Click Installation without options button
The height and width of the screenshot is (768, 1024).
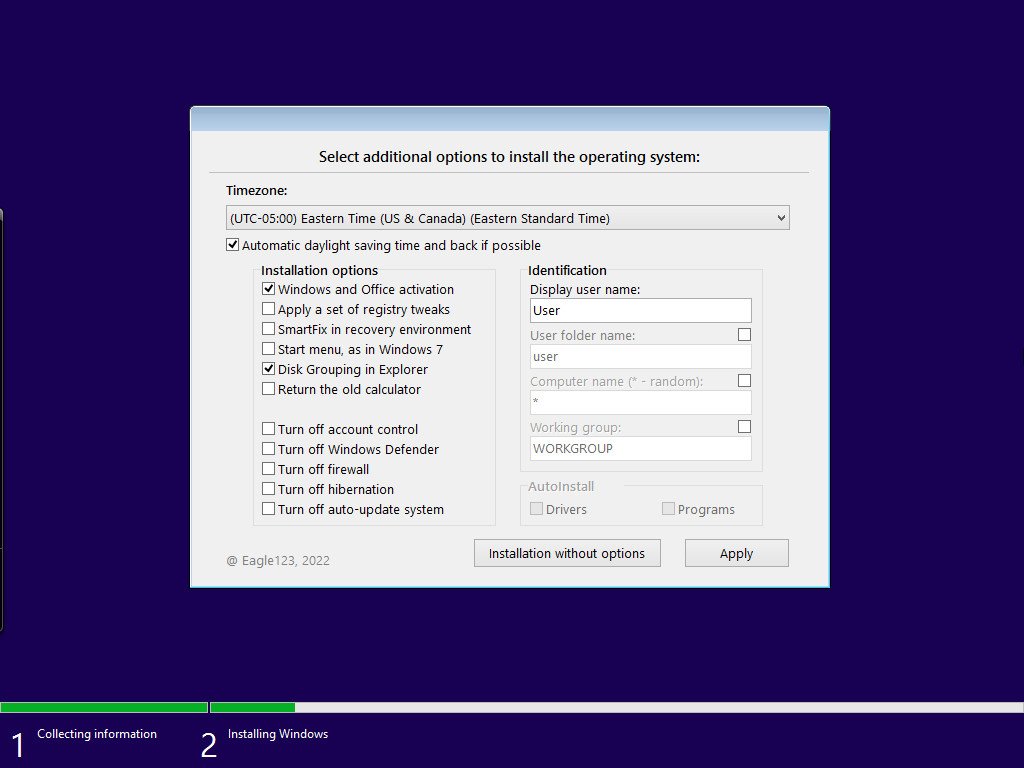click(567, 553)
